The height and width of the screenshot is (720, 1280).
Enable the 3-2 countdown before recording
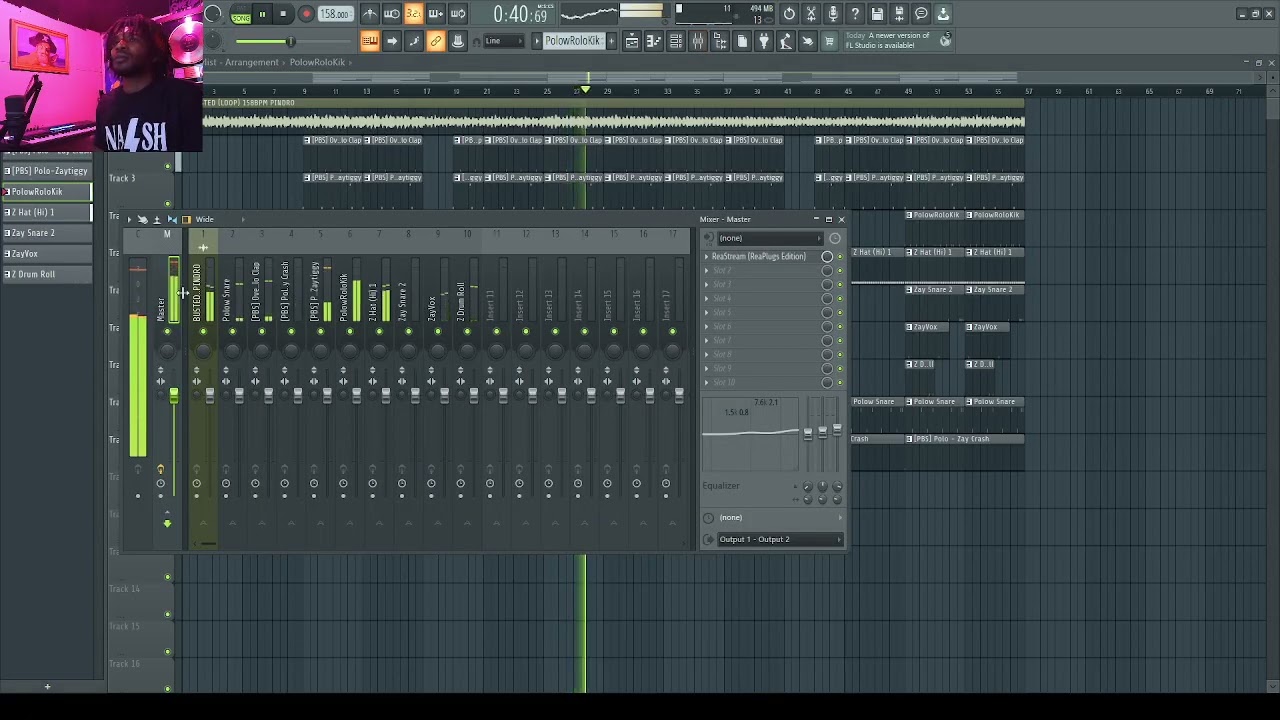coord(414,14)
